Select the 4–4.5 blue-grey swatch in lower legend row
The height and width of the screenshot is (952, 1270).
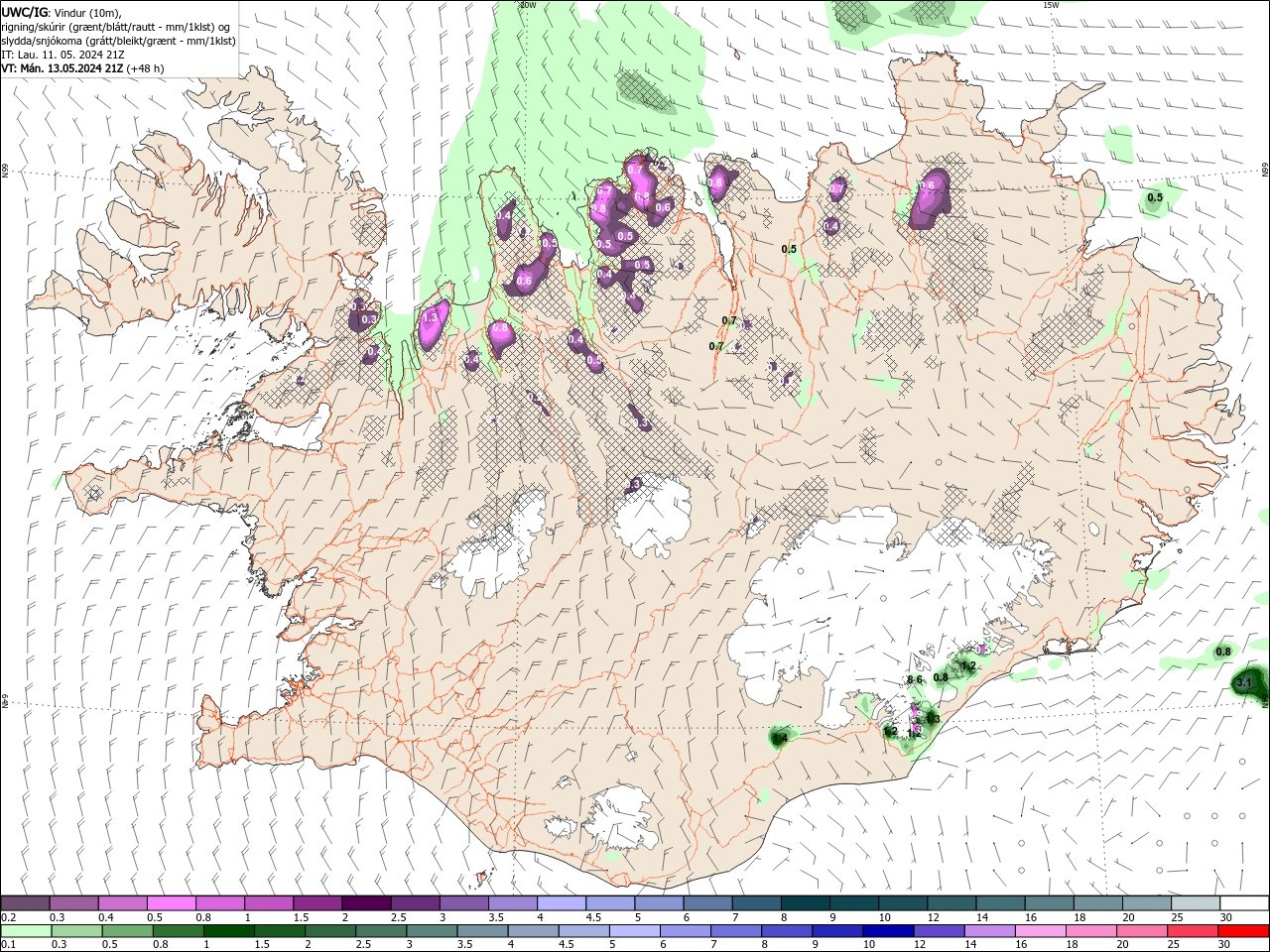[x=532, y=931]
